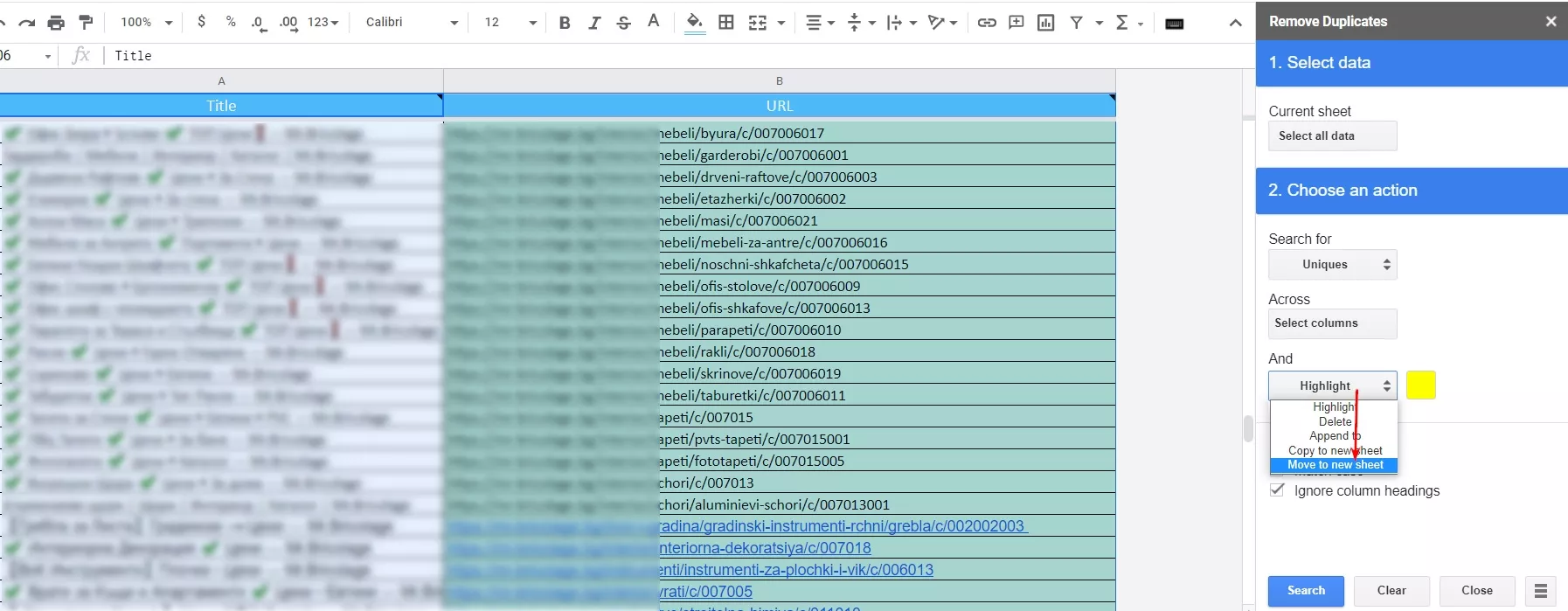Click the Select columns button
This screenshot has height=611, width=1568.
tap(1333, 323)
